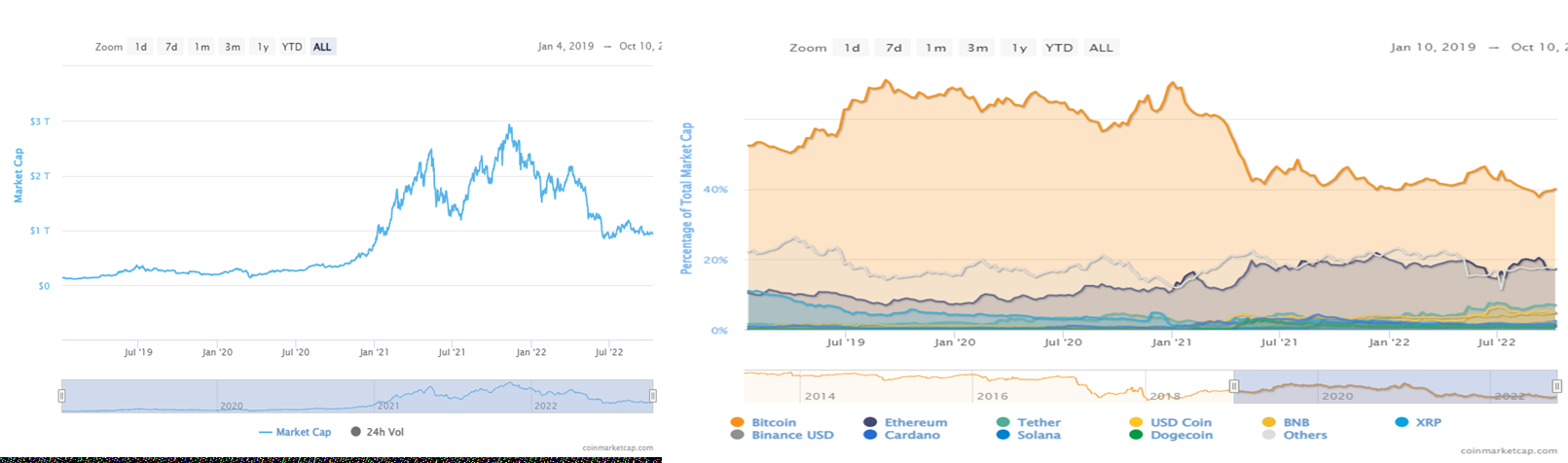The image size is (1568, 463).
Task: Click the $2 T axis label
Action: tap(40, 176)
